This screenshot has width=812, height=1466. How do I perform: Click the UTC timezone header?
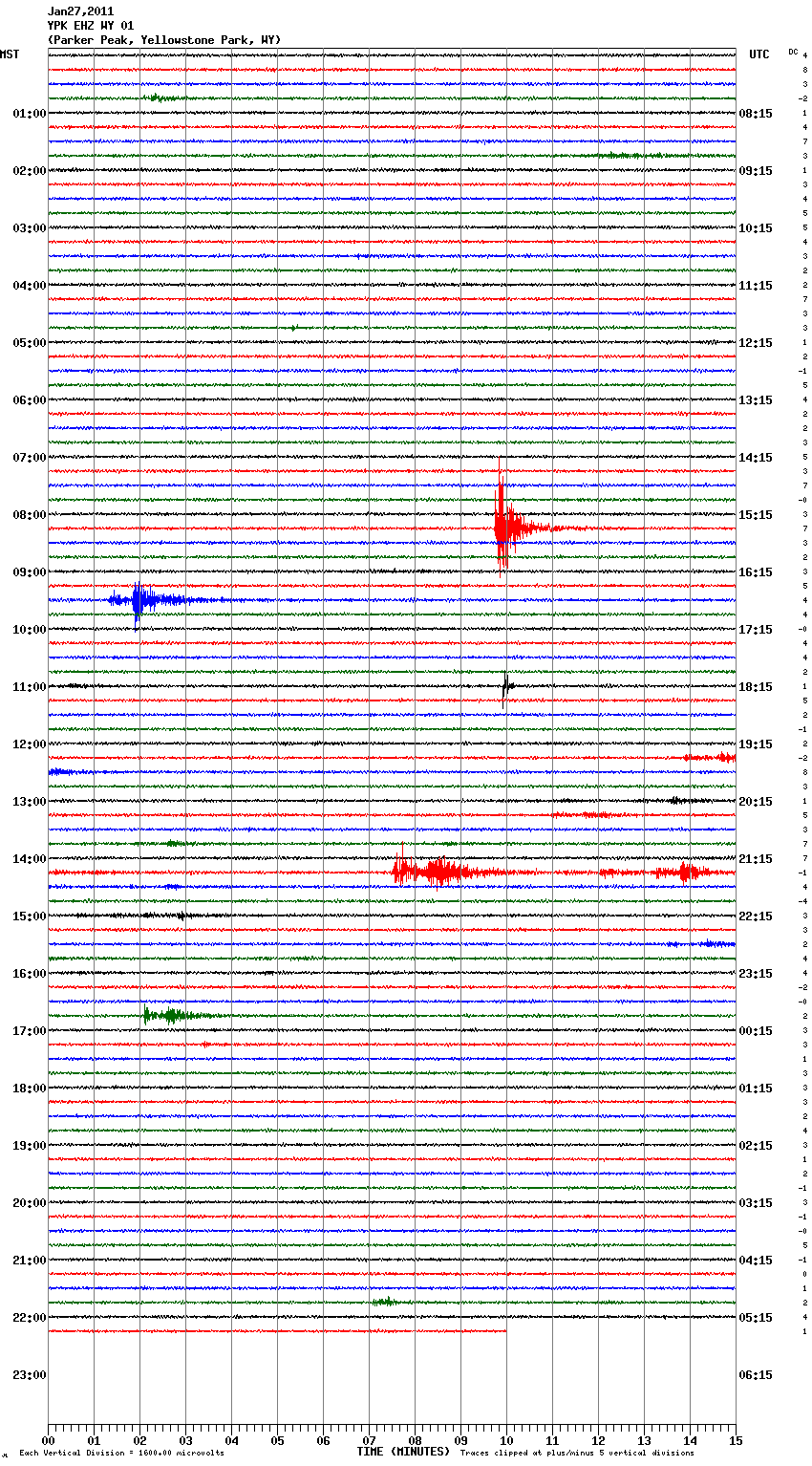pyautogui.click(x=759, y=54)
